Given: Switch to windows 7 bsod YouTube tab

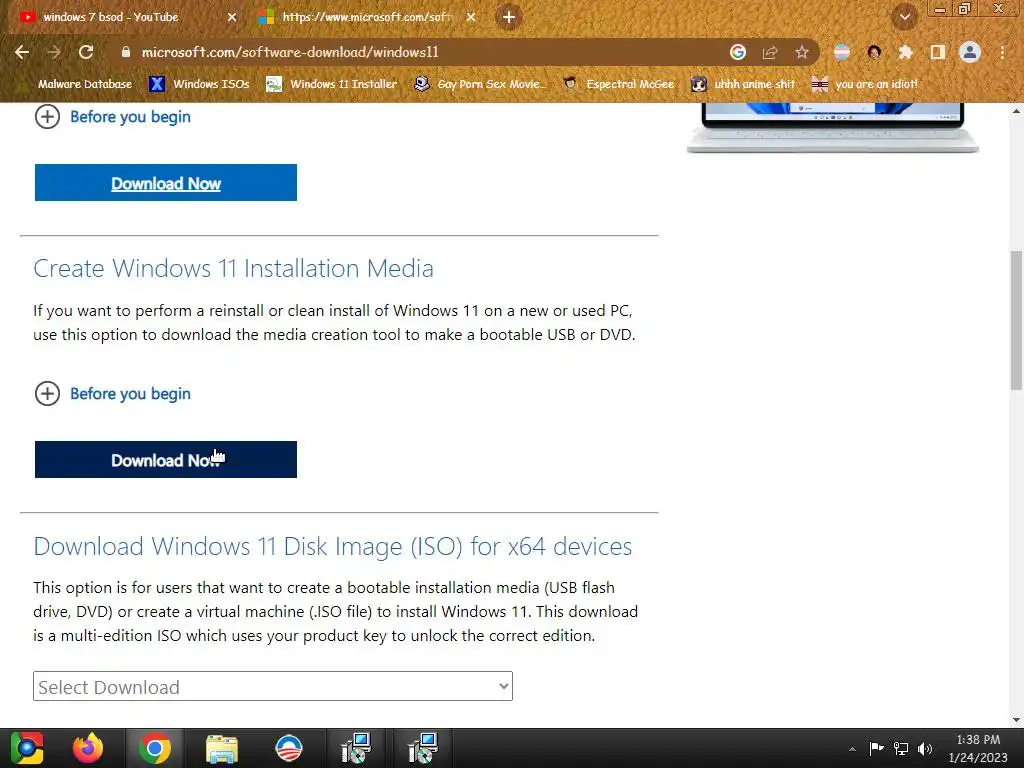Looking at the screenshot, I should coord(127,17).
